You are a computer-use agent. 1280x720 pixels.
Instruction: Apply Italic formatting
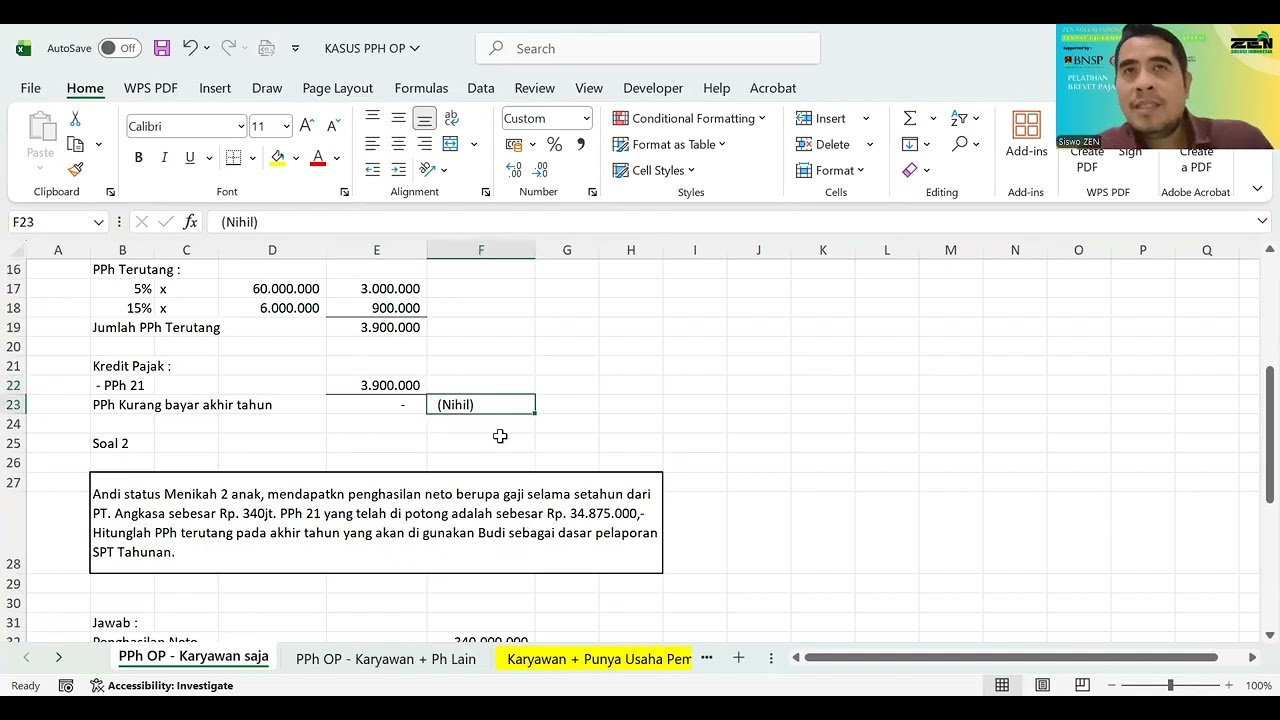[164, 158]
